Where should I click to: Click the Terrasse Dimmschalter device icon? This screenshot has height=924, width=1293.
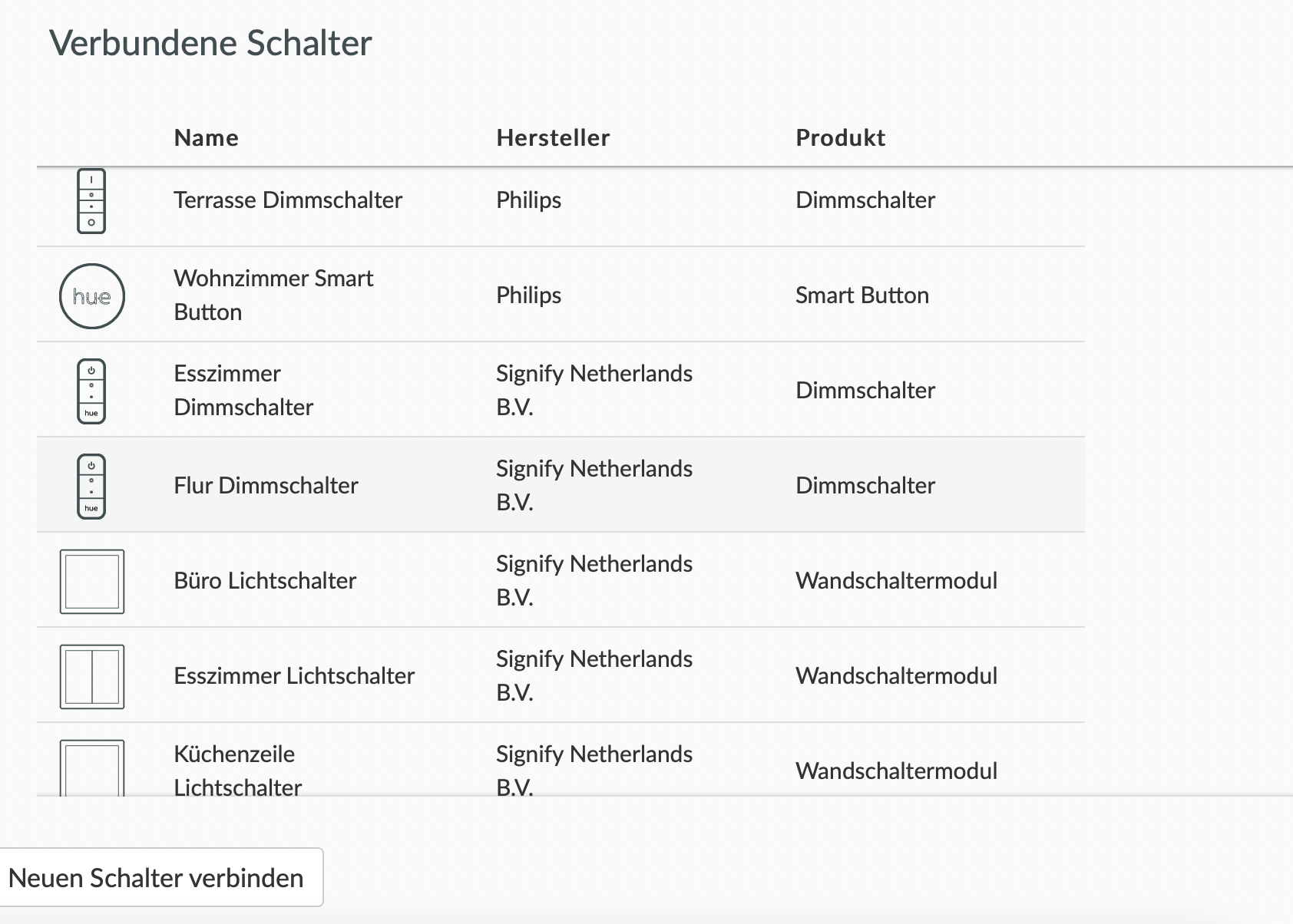coord(91,201)
